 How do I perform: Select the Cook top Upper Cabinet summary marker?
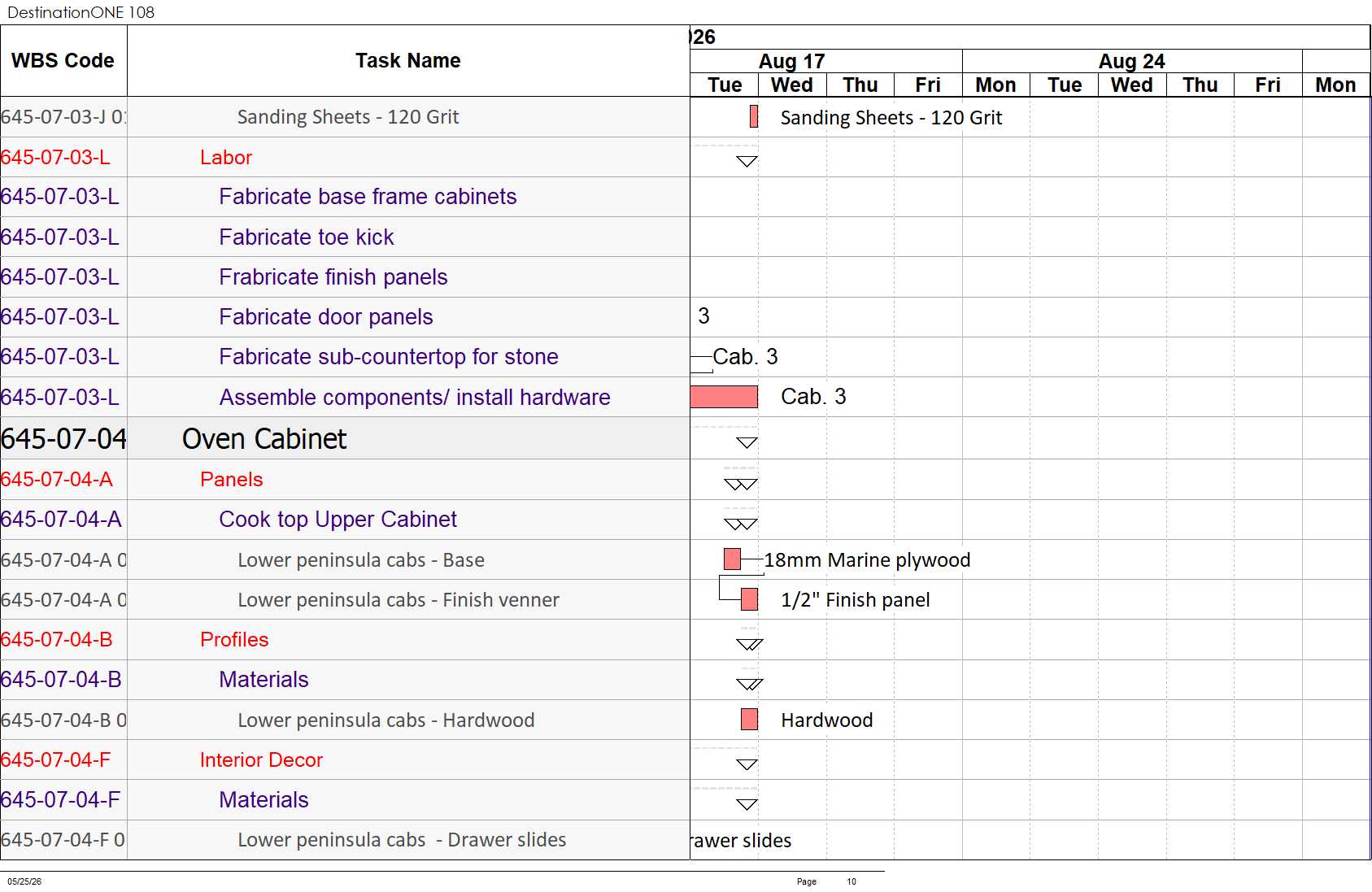[741, 524]
